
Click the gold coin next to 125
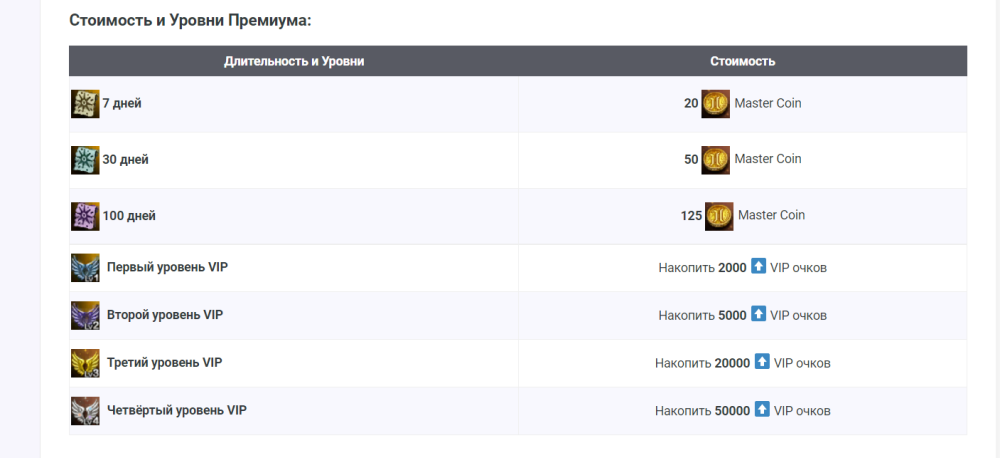tap(719, 216)
